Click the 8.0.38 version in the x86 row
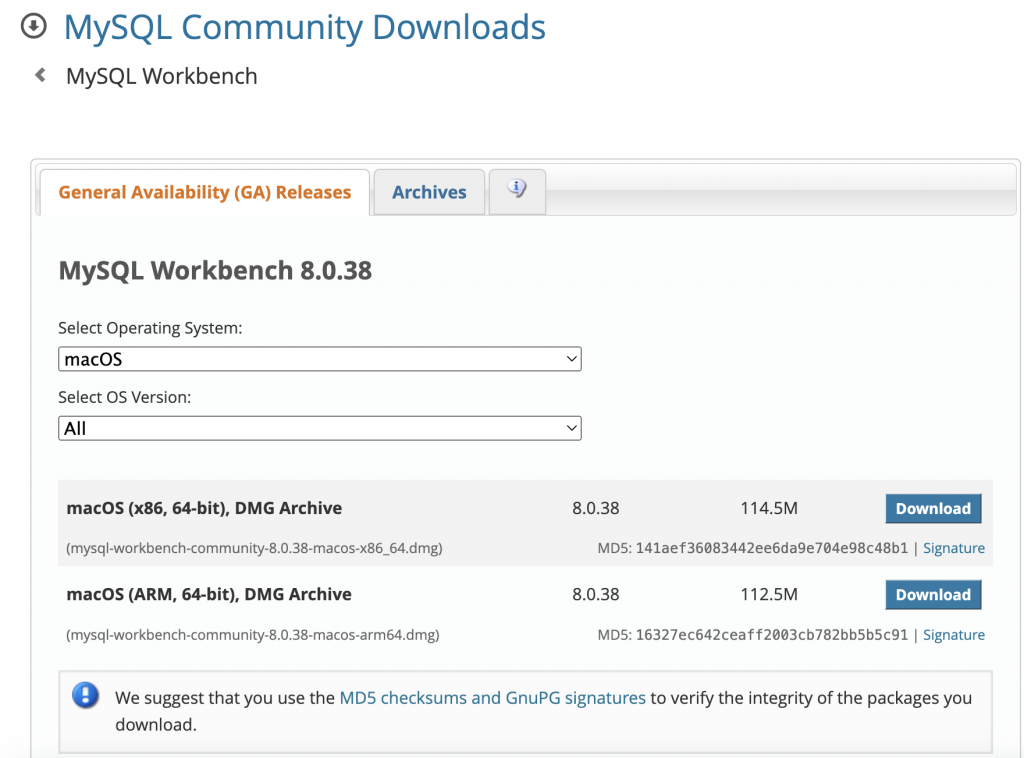 pyautogui.click(x=596, y=508)
